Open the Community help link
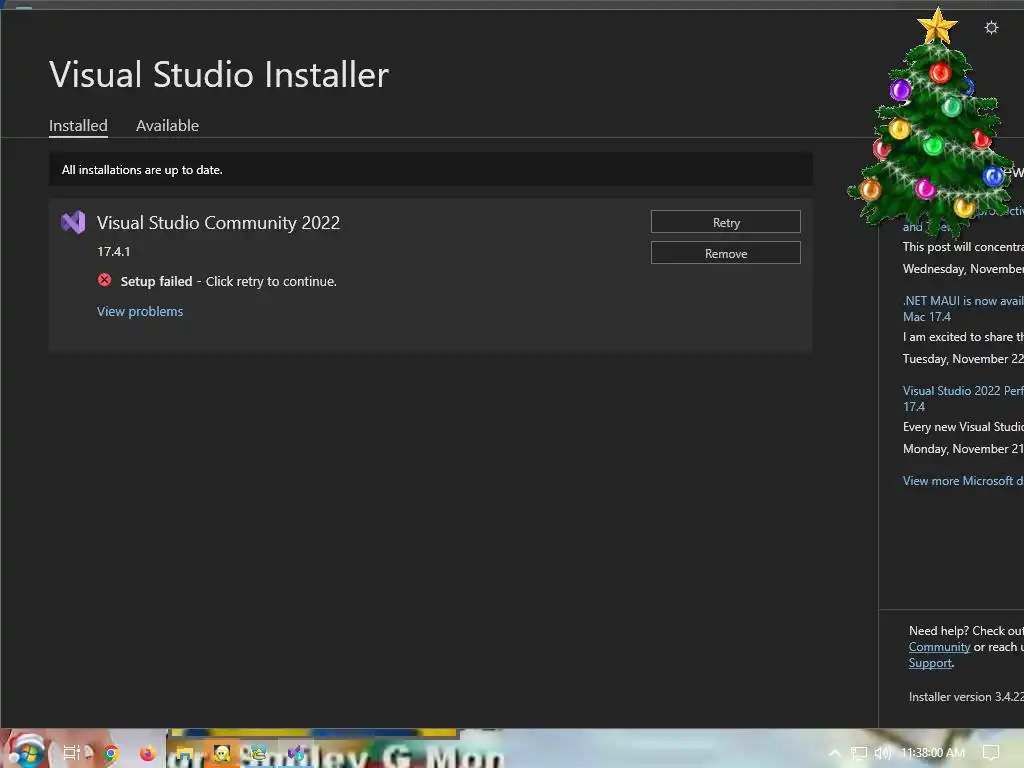Viewport: 1024px width, 768px height. [x=939, y=647]
